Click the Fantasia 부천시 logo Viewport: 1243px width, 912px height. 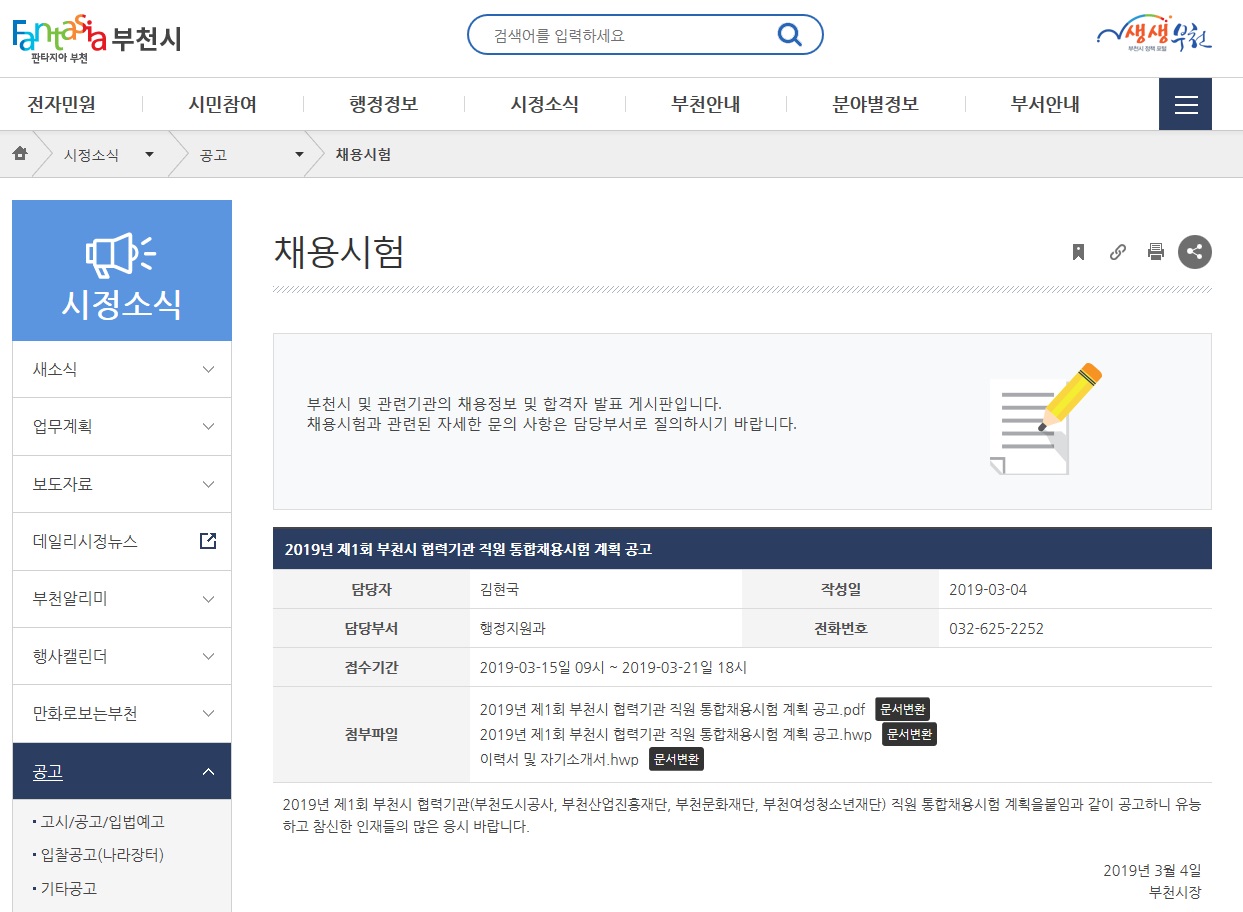tap(97, 38)
